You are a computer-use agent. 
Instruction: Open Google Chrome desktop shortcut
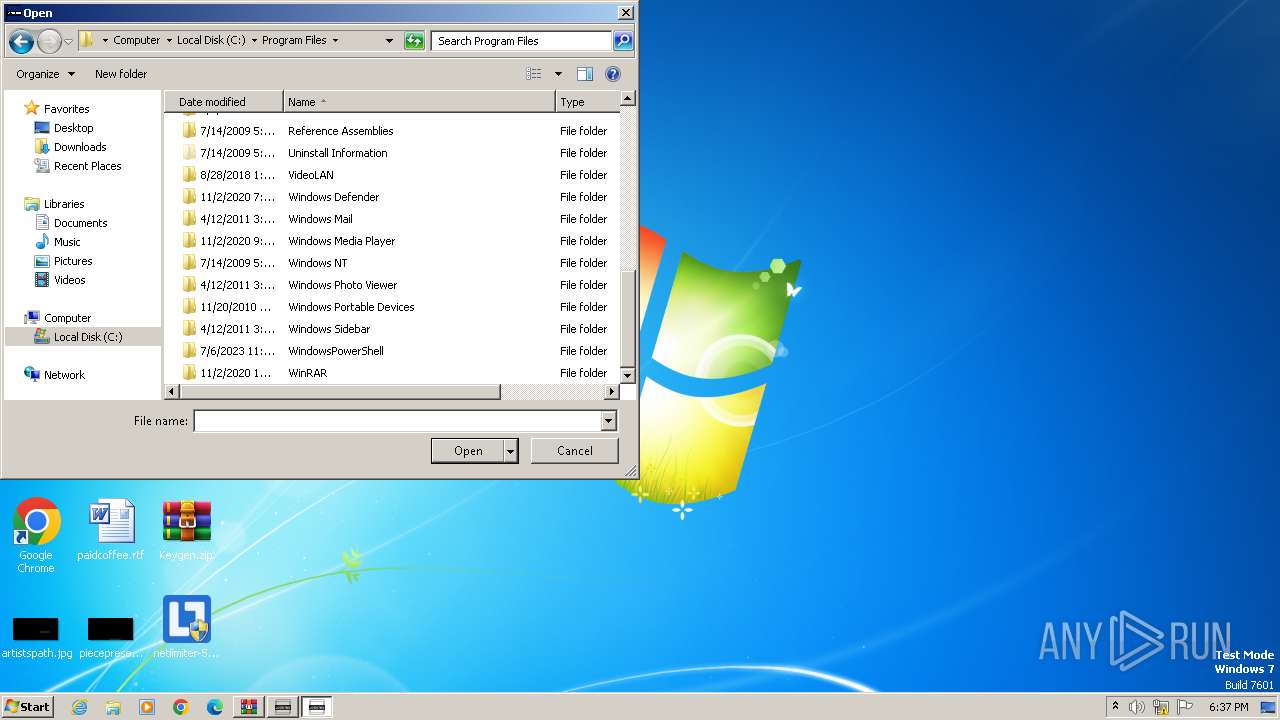36,536
